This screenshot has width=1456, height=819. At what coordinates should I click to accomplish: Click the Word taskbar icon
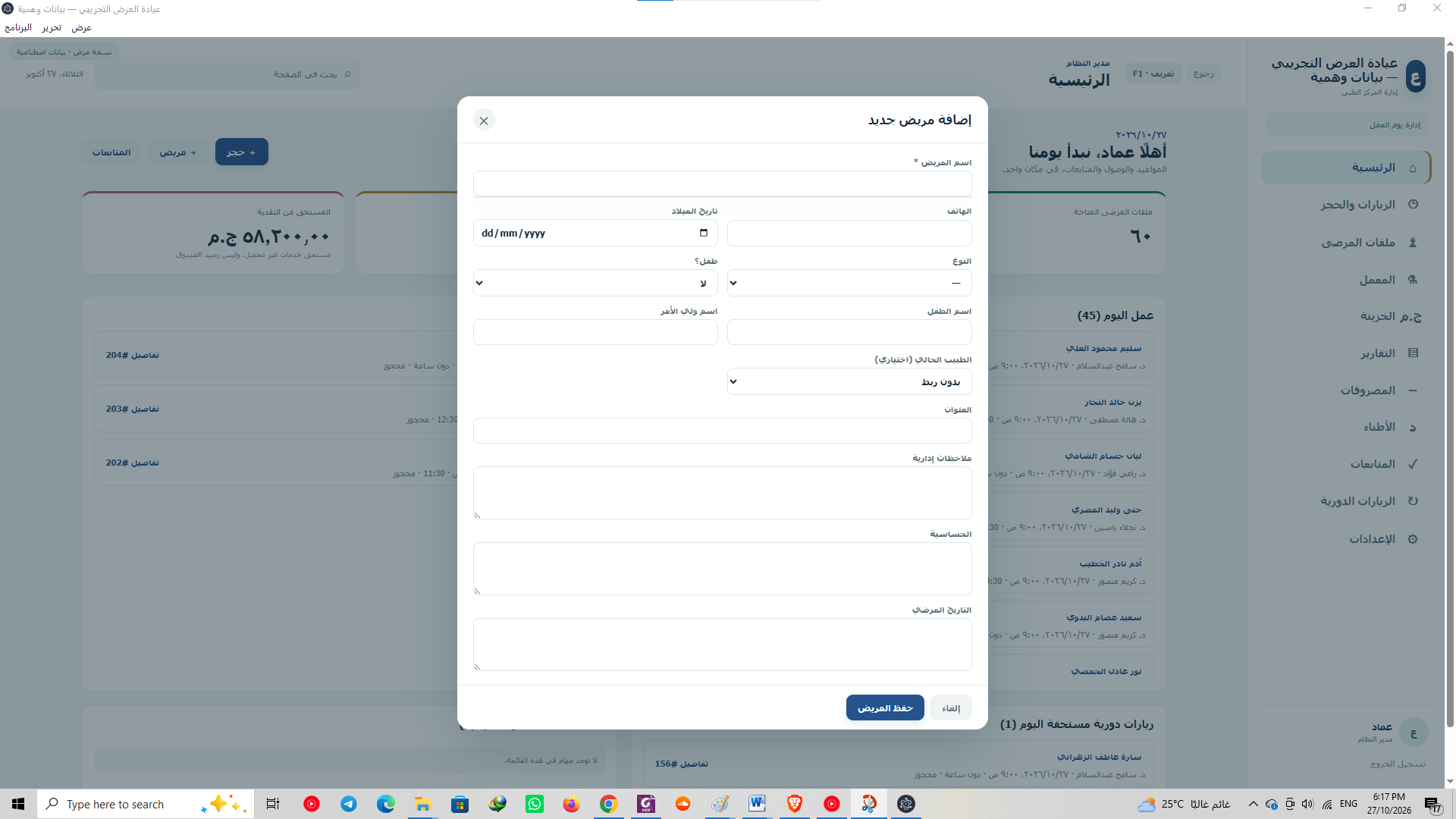(757, 804)
